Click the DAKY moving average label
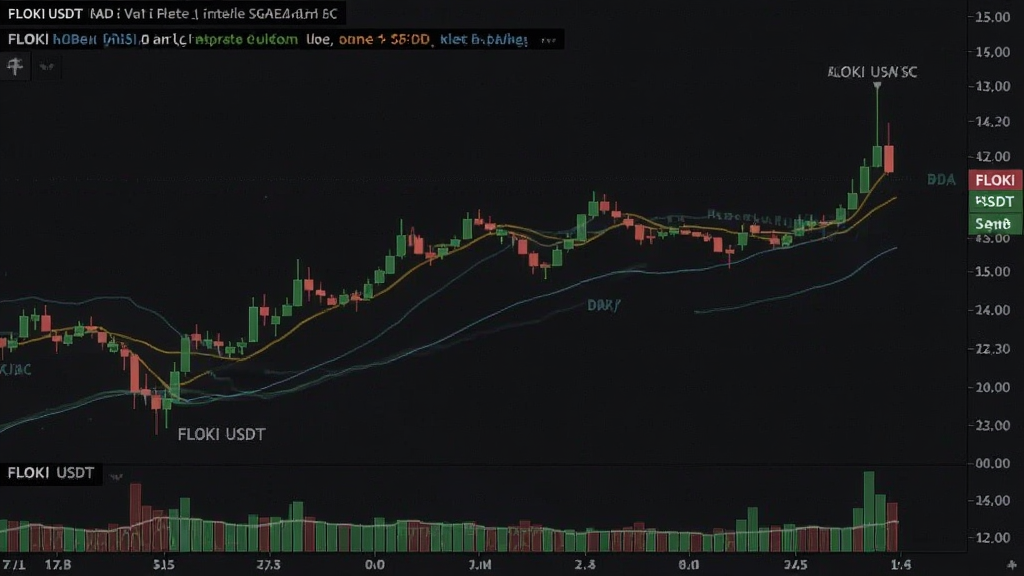This screenshot has height=576, width=1024. 603,305
